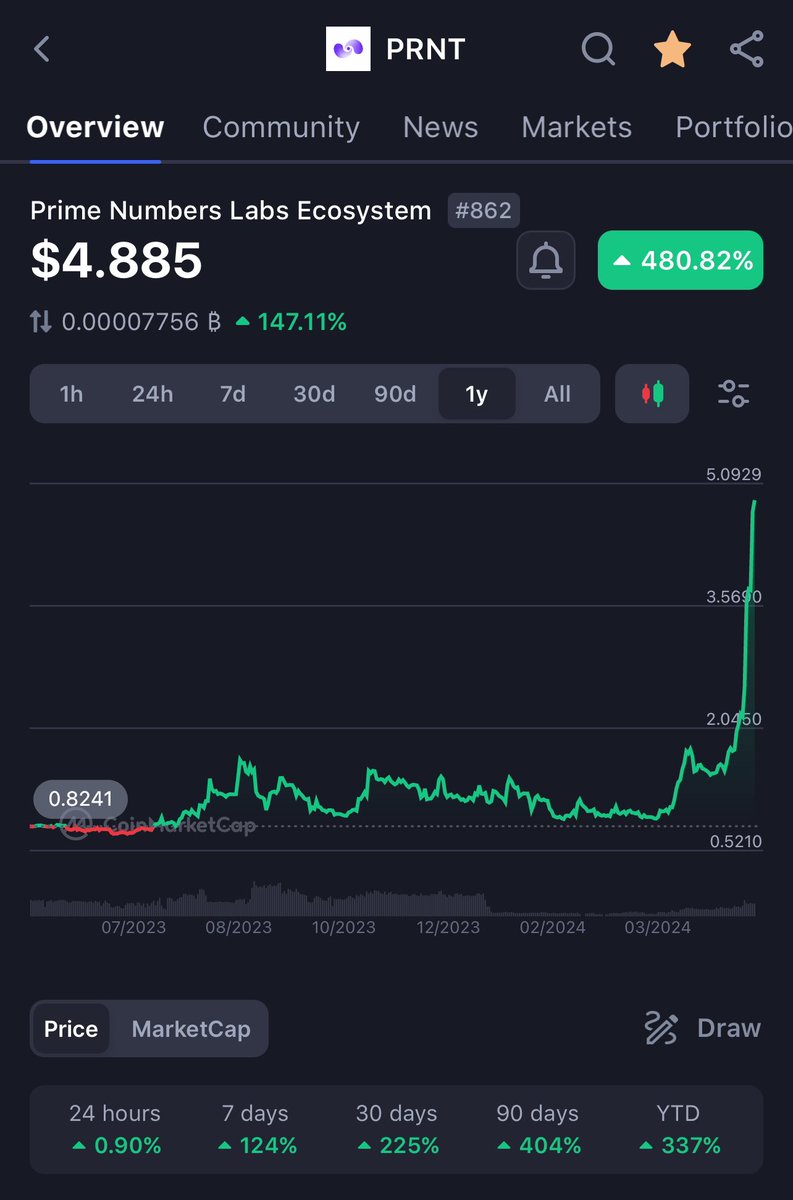This screenshot has height=1200, width=793.
Task: Toggle the favorite star icon
Action: pos(672,49)
